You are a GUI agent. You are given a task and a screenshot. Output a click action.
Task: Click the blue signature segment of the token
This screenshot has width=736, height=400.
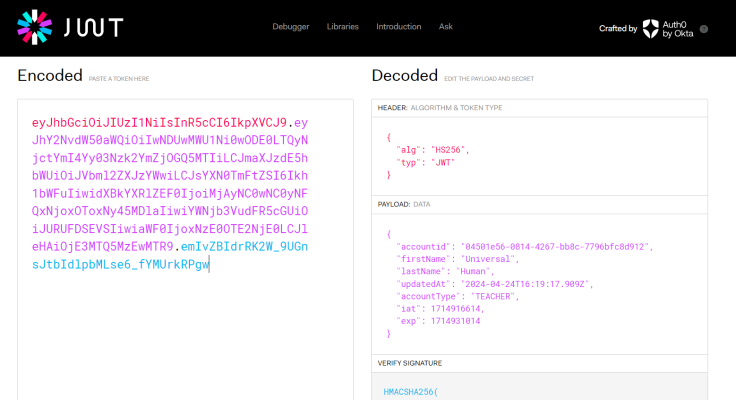coord(169,255)
